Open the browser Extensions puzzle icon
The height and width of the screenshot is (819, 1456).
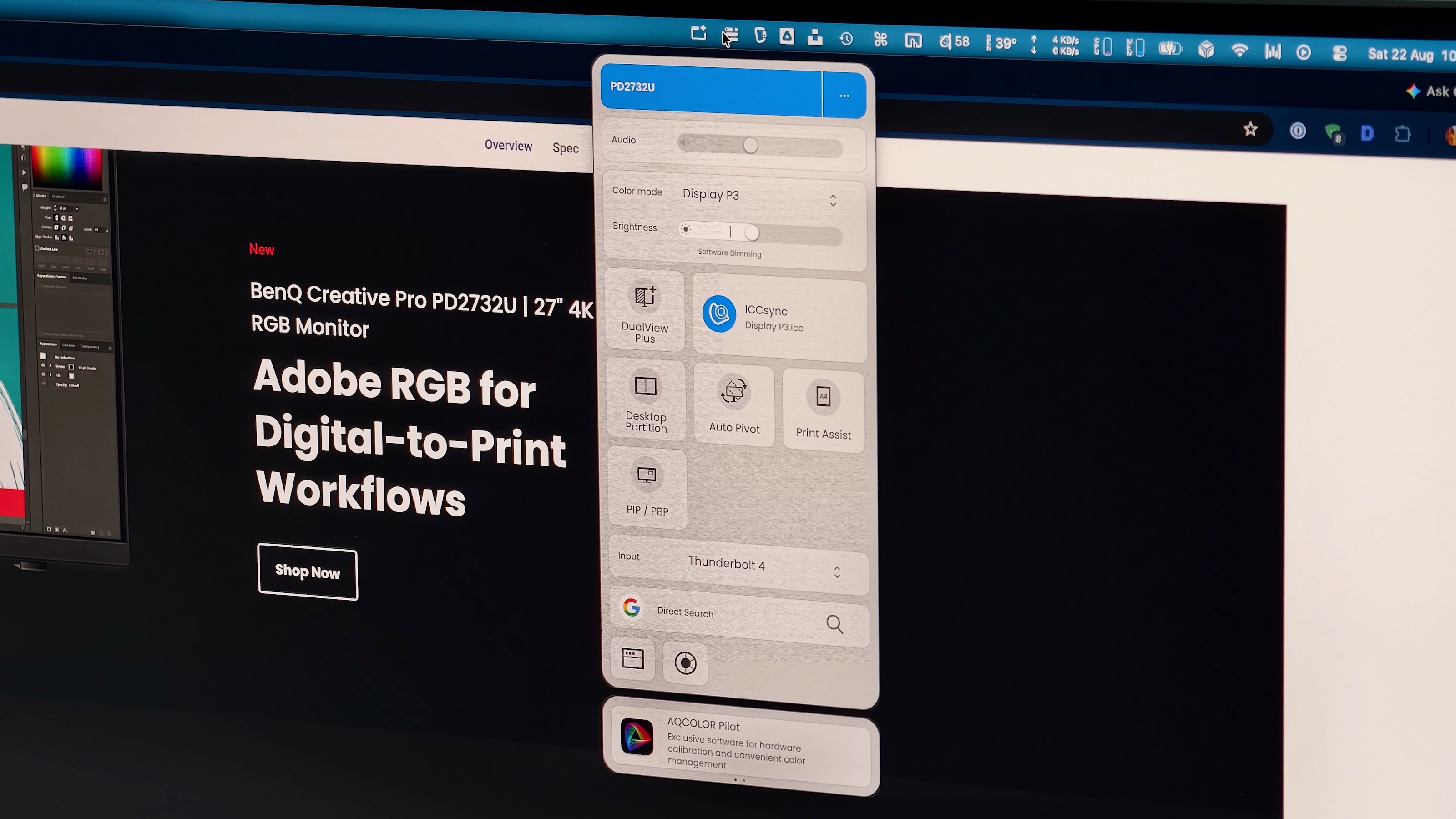(x=1402, y=134)
